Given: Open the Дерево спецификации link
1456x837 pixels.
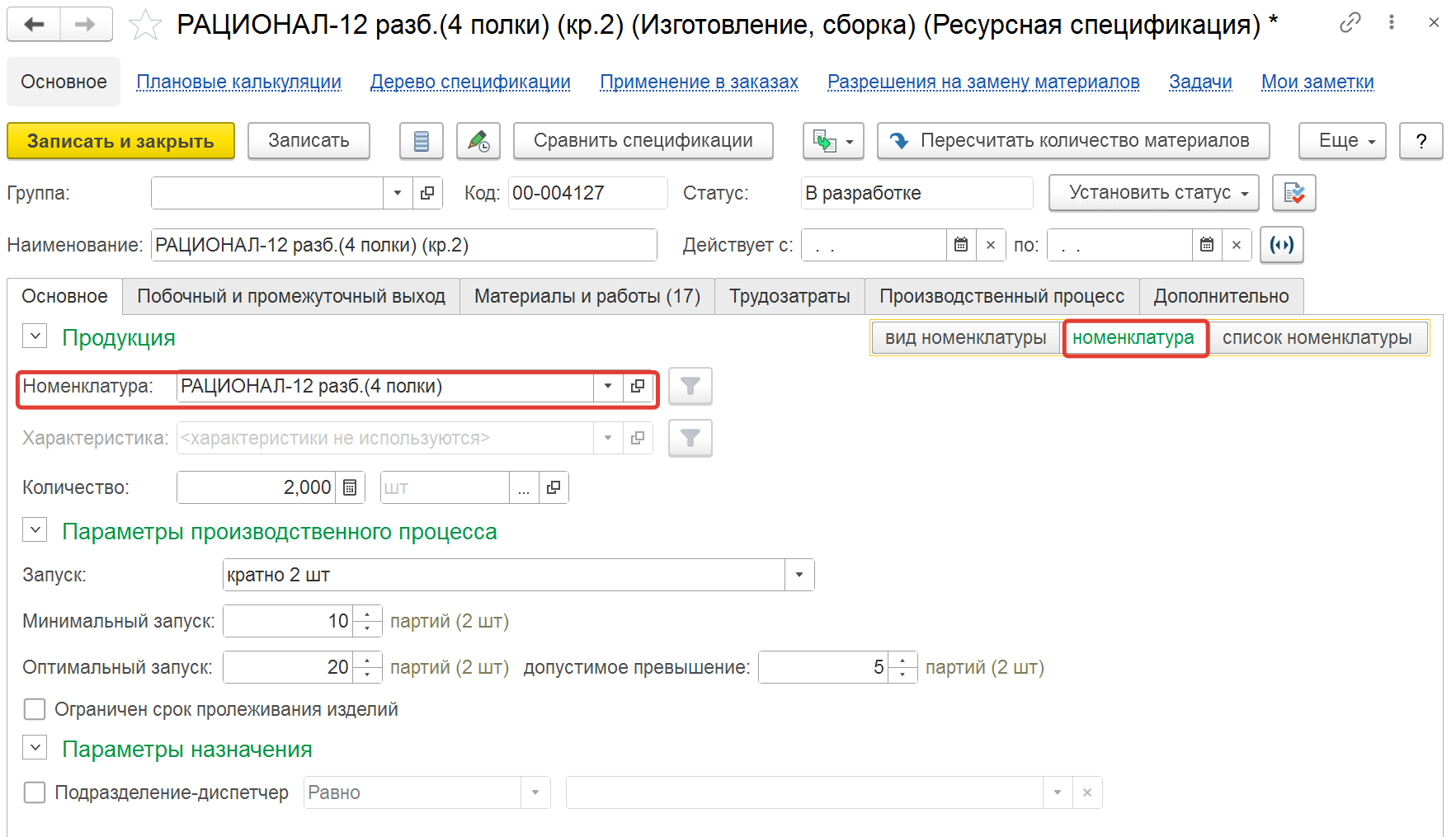Looking at the screenshot, I should pyautogui.click(x=470, y=82).
